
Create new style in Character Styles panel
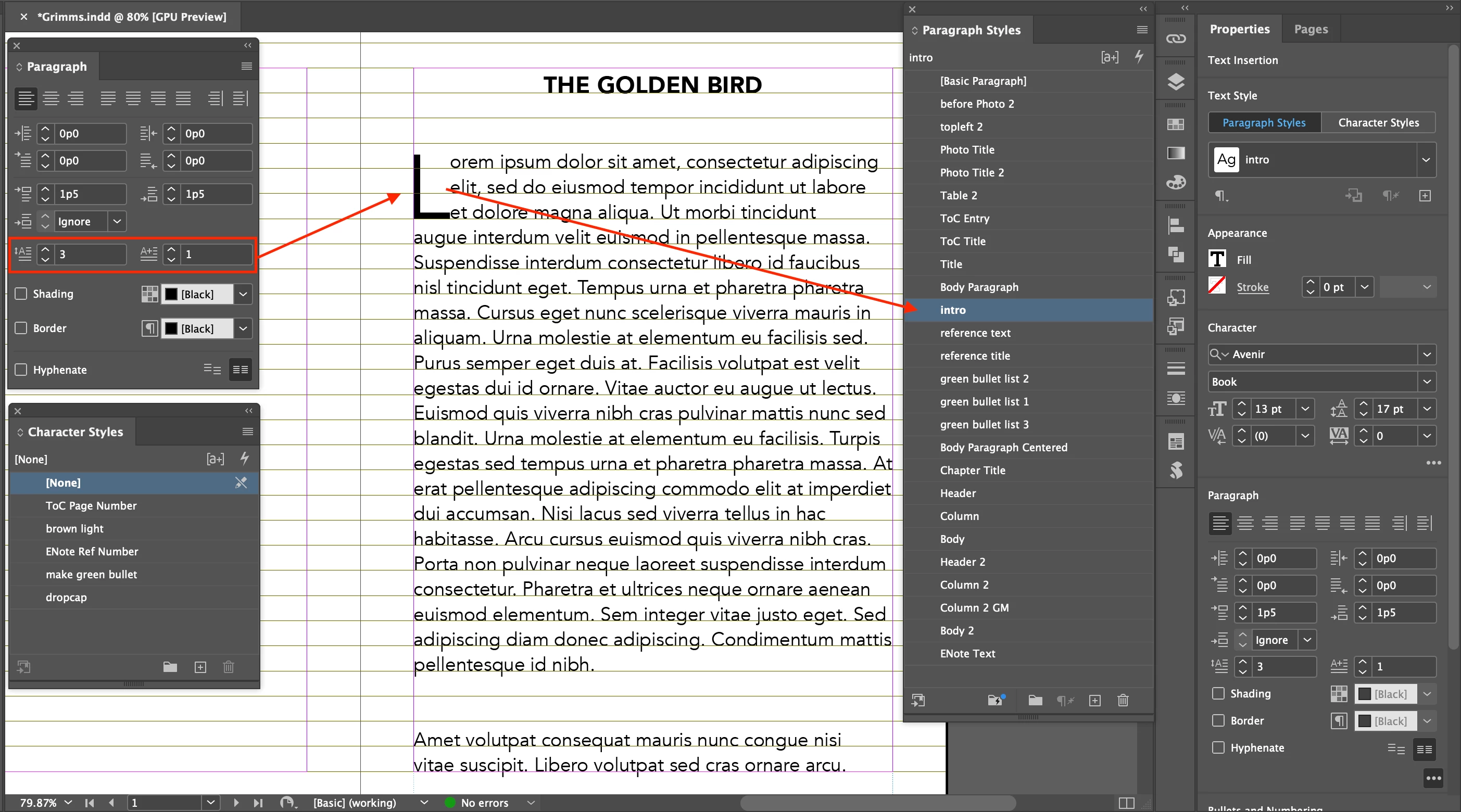[x=200, y=667]
